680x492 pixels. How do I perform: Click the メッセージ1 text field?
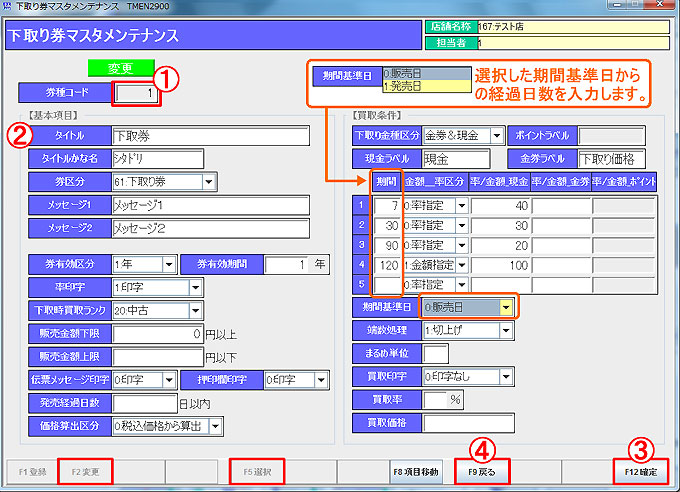[210, 205]
